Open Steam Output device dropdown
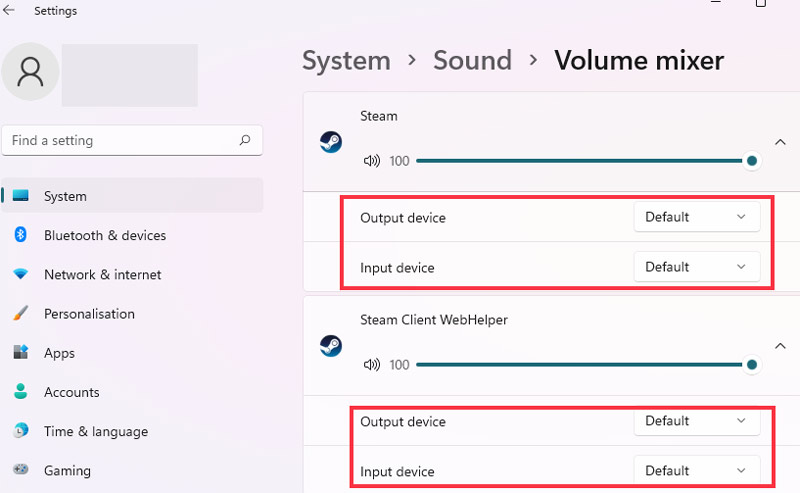 pyautogui.click(x=697, y=217)
